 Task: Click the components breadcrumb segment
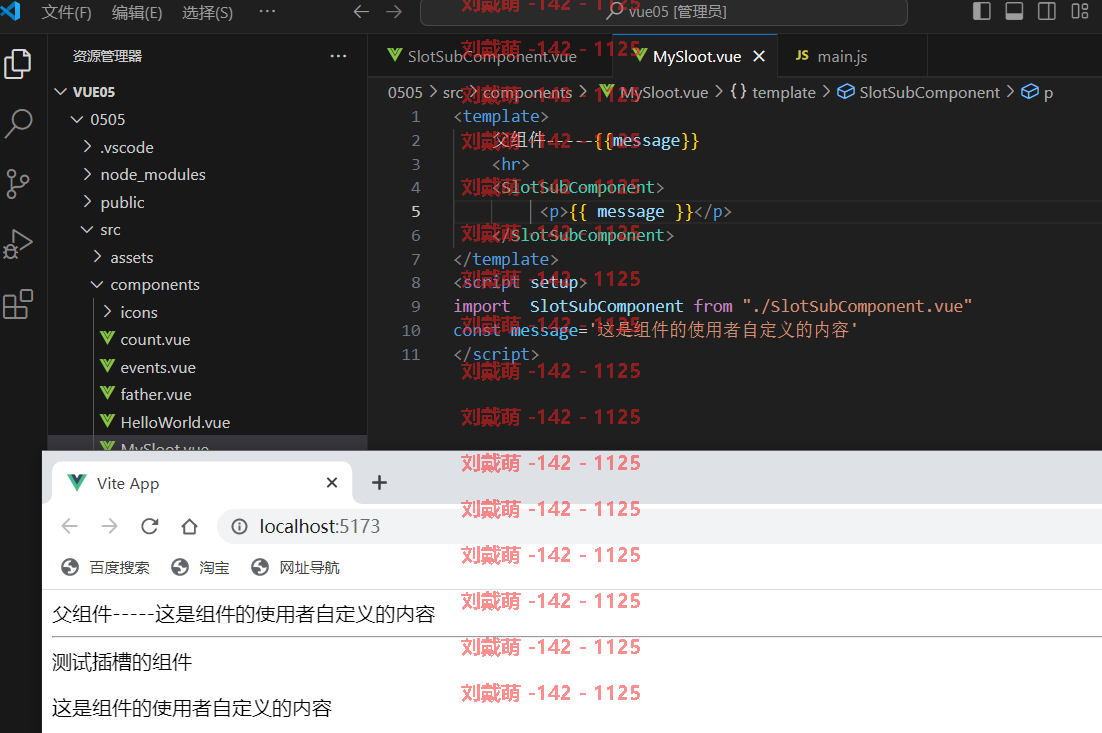point(526,93)
